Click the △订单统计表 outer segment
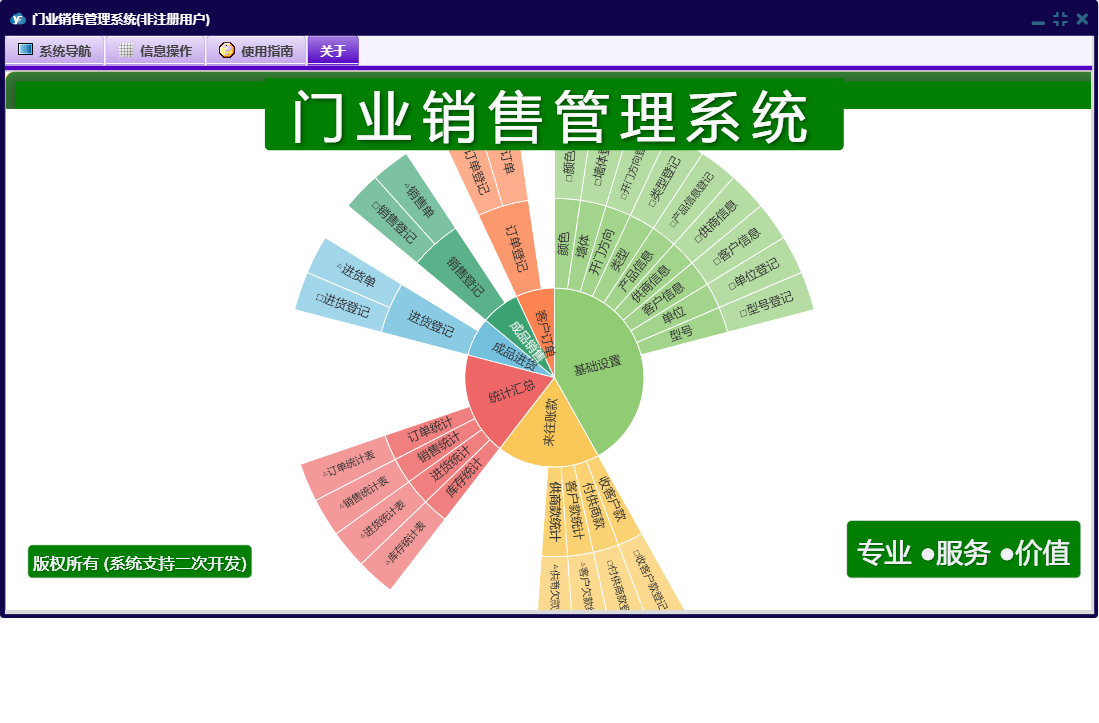 348,464
